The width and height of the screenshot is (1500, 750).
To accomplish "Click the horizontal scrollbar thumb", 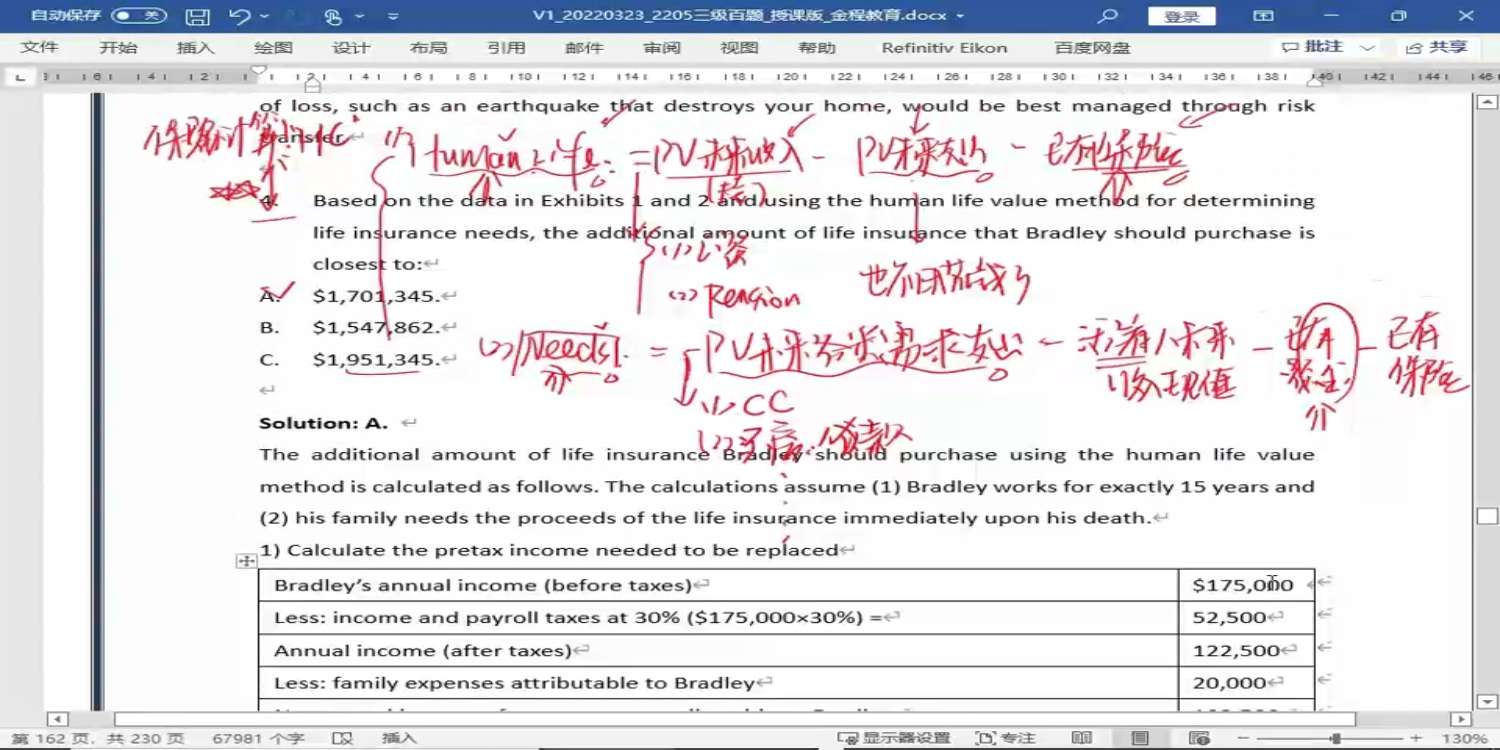I will point(735,719).
